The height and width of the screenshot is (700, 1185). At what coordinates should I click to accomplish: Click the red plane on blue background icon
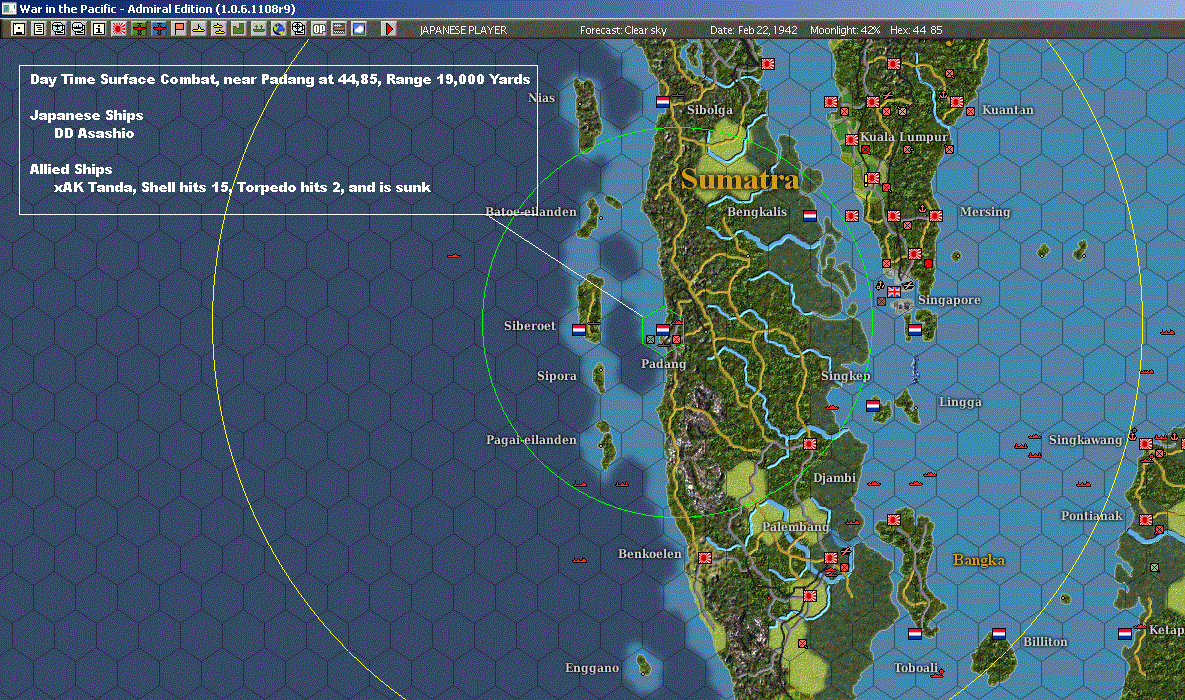click(x=159, y=29)
